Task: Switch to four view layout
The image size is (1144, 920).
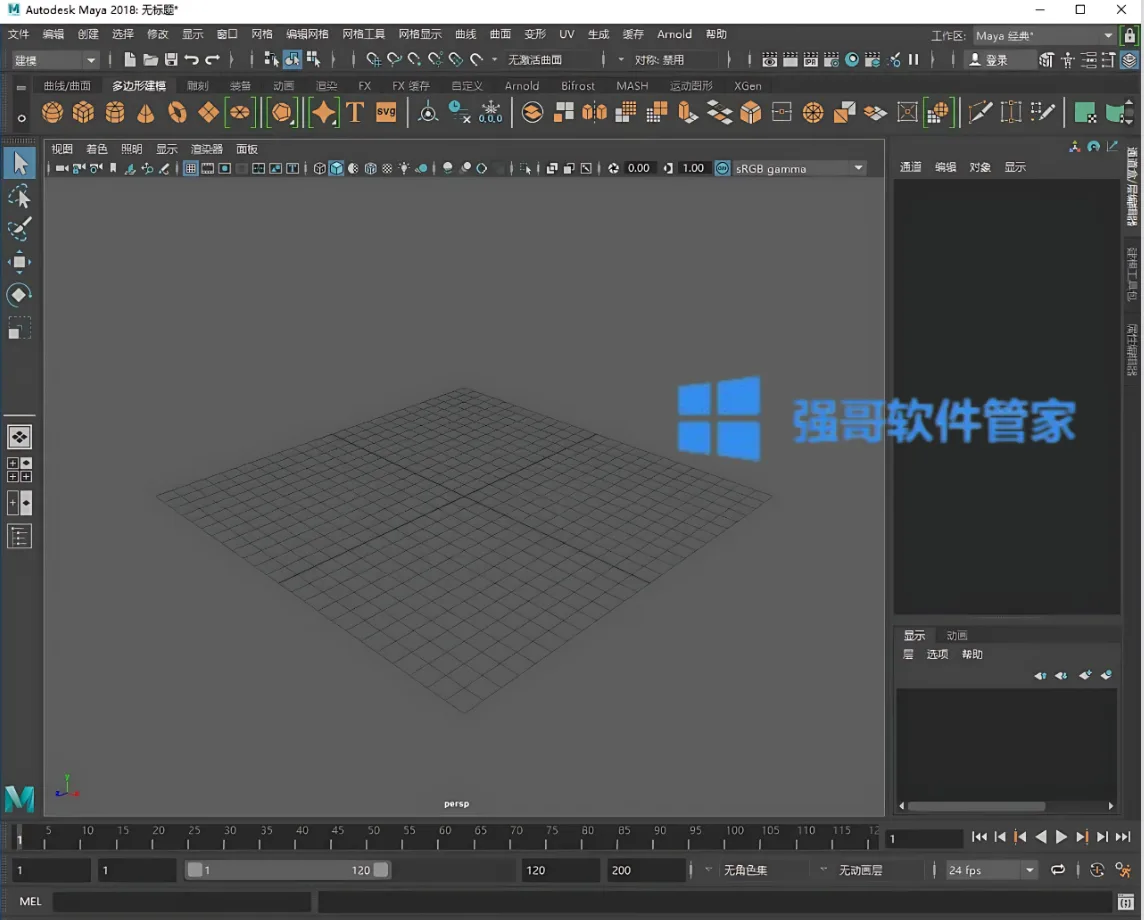Action: 20,470
